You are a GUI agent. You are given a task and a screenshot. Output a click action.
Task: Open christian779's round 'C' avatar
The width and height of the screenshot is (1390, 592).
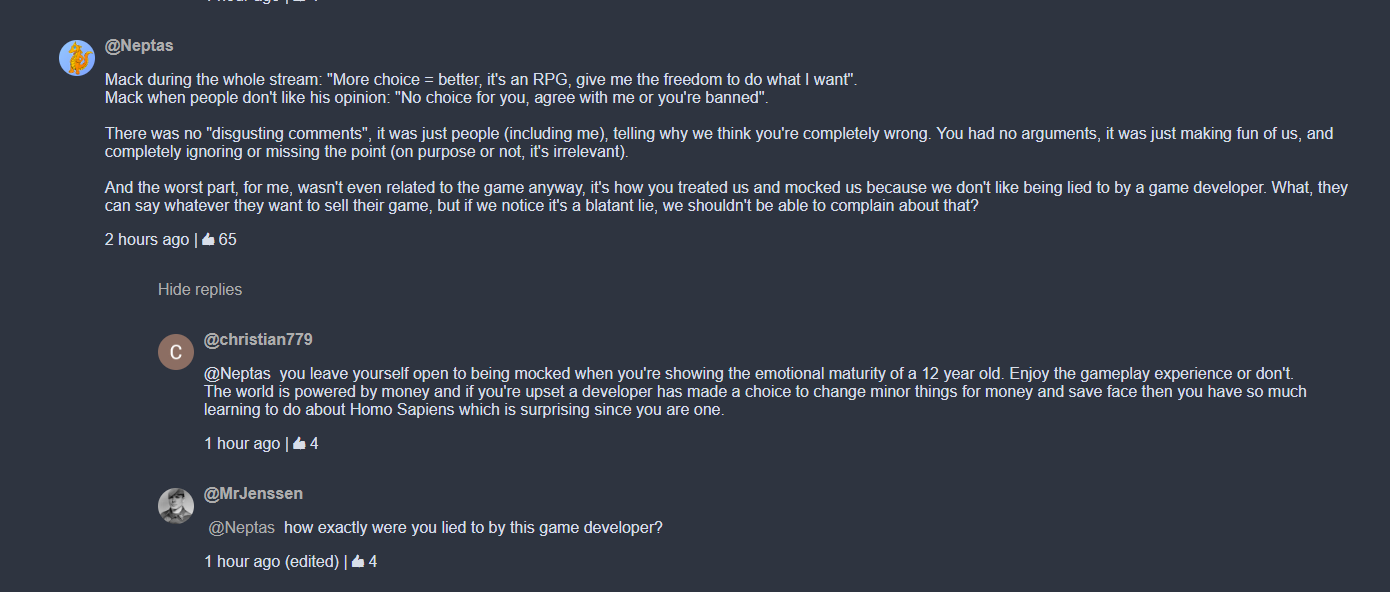[176, 352]
